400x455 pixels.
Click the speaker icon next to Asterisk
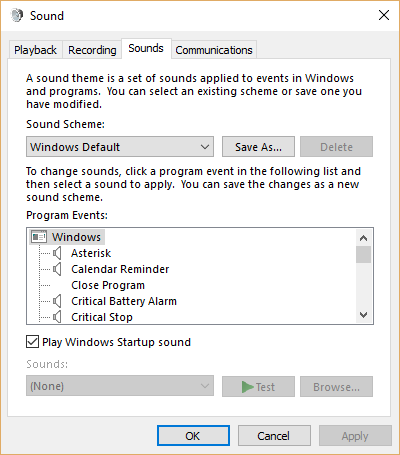point(57,253)
